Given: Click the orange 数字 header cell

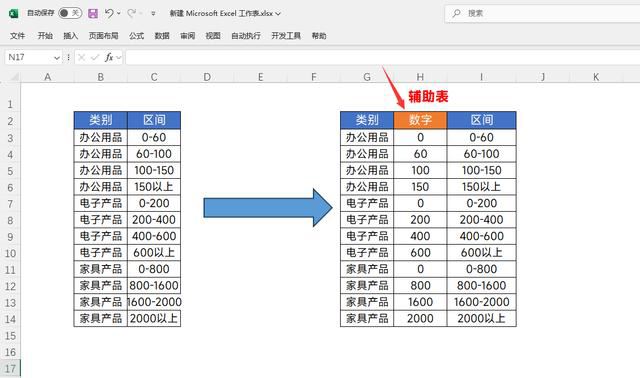Looking at the screenshot, I should 420,120.
